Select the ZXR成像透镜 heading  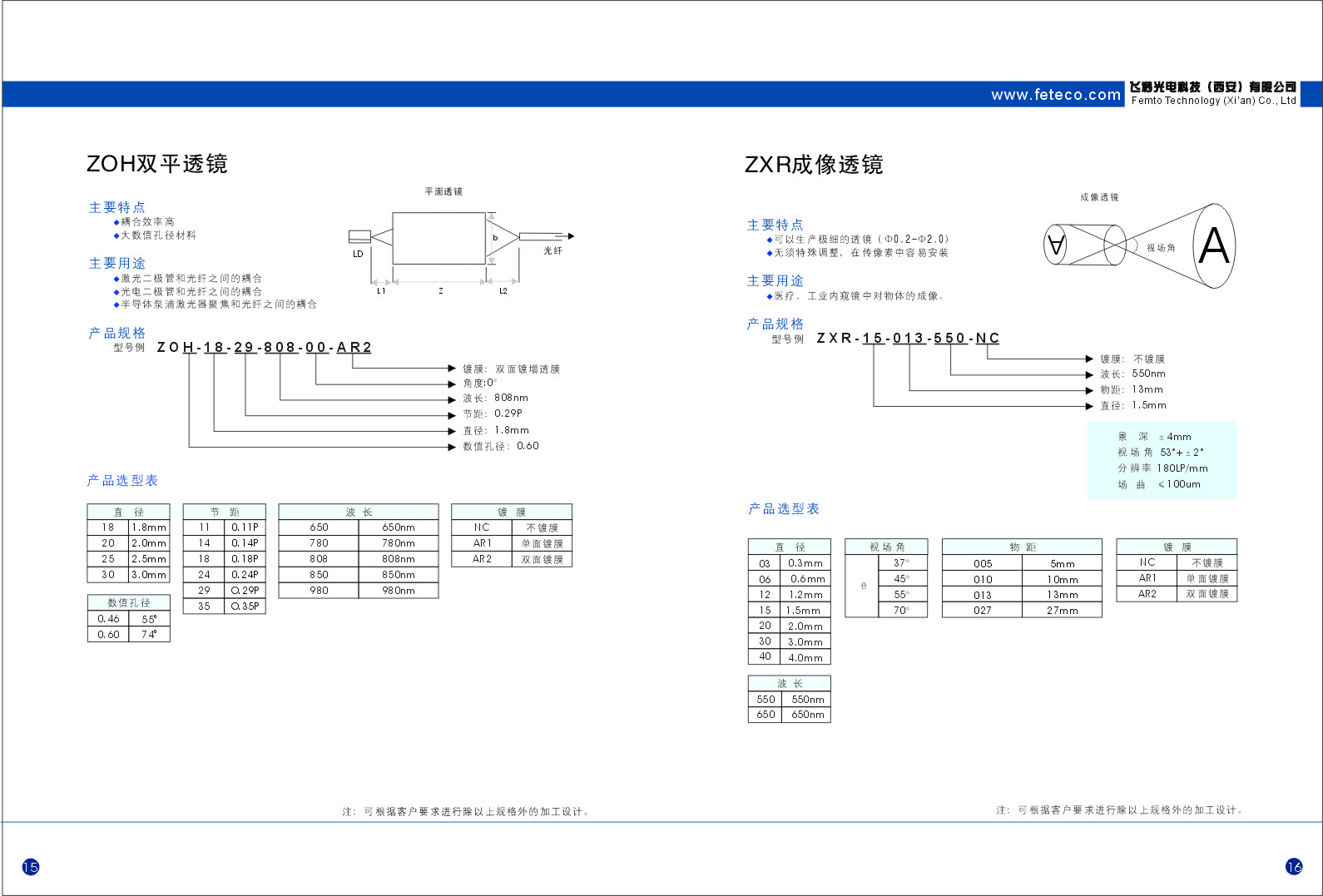[814, 165]
